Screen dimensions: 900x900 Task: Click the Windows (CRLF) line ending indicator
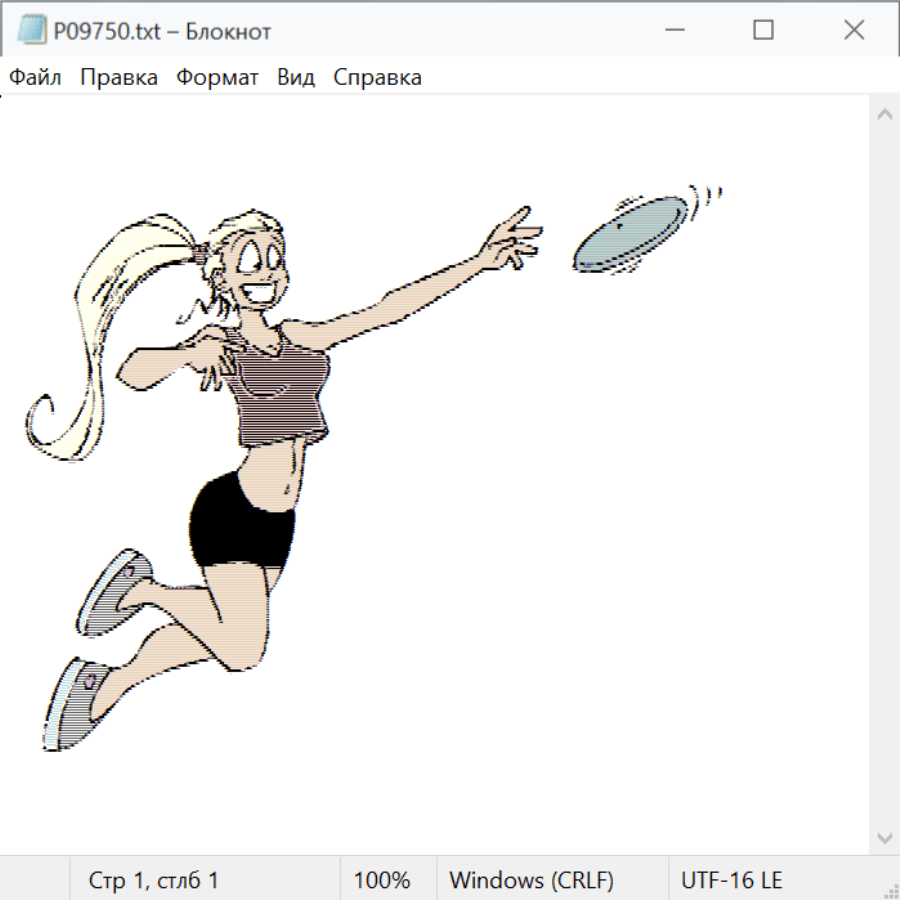click(x=531, y=881)
